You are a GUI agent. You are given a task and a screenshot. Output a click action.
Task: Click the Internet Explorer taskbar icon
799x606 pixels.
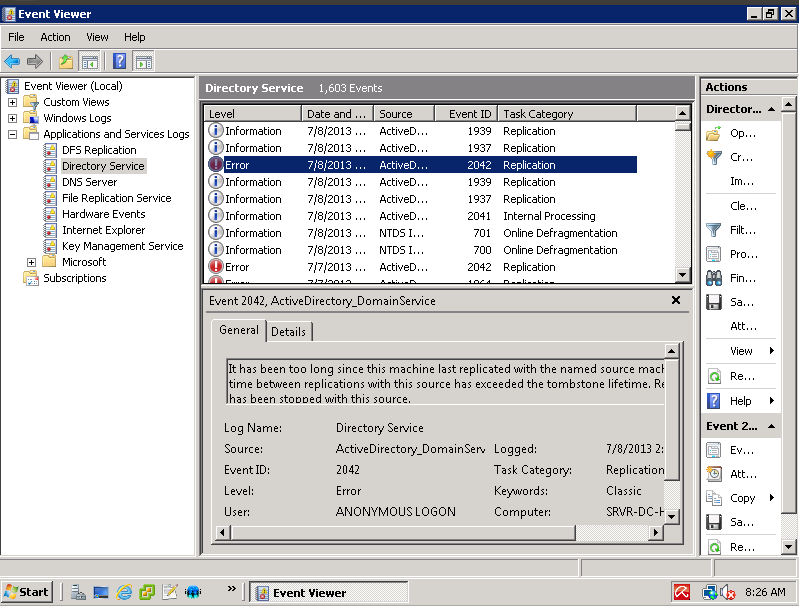[124, 592]
